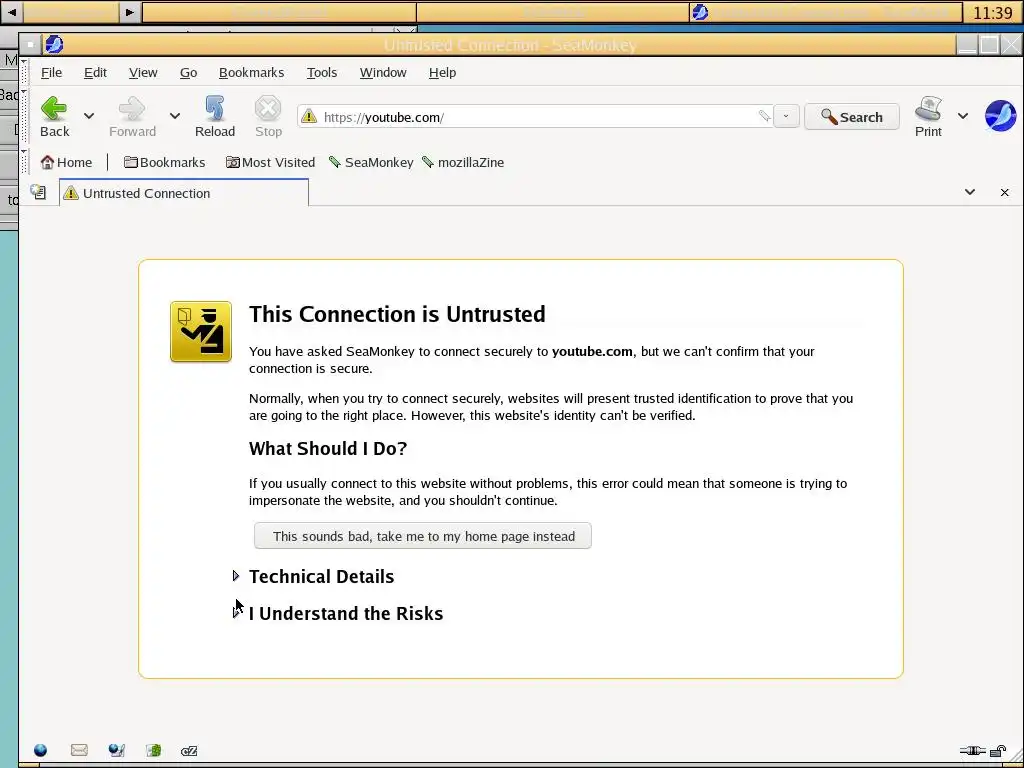Viewport: 1024px width, 768px height.
Task: Open the Tools menu
Action: click(x=322, y=72)
